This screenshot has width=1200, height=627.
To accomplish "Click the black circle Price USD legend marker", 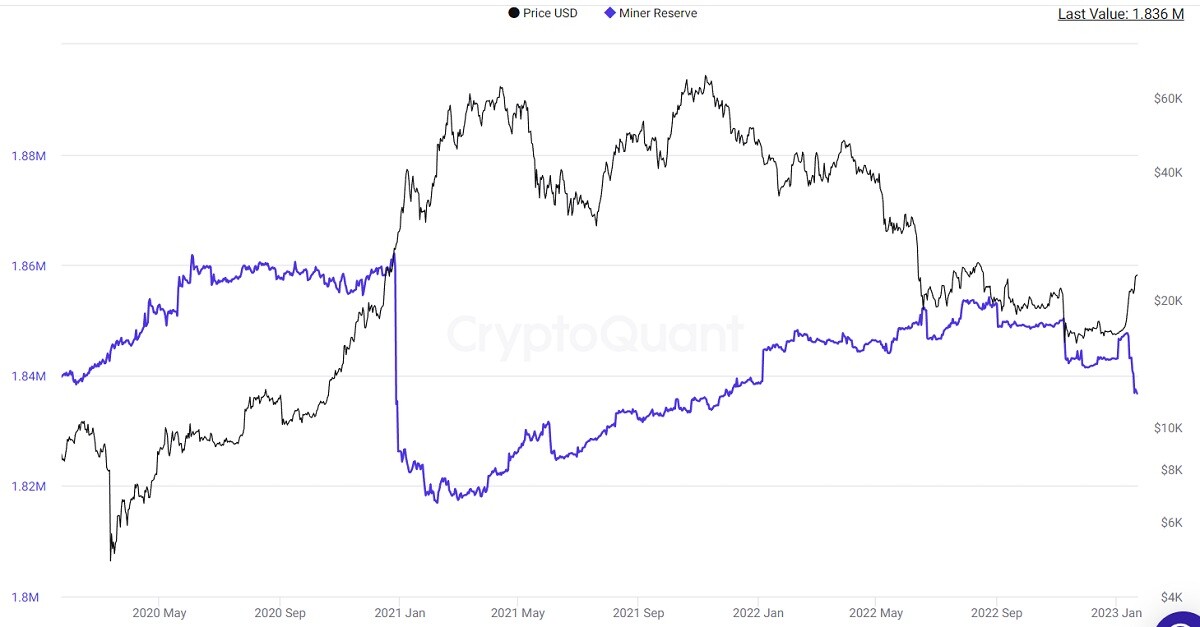I will pos(514,13).
